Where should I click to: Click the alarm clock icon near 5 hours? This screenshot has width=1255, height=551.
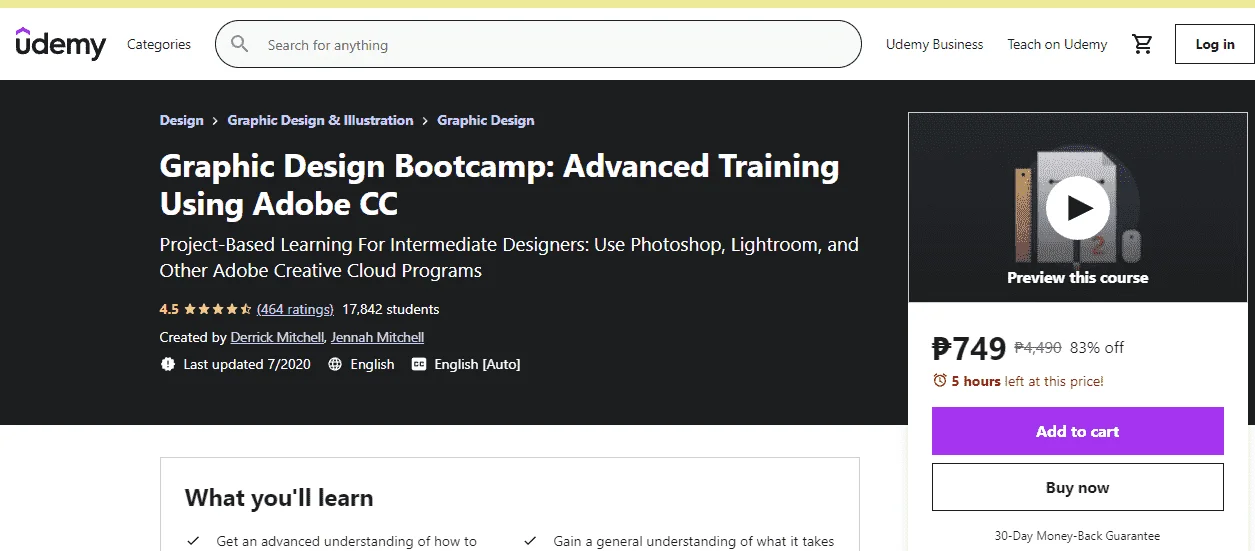[x=939, y=381]
